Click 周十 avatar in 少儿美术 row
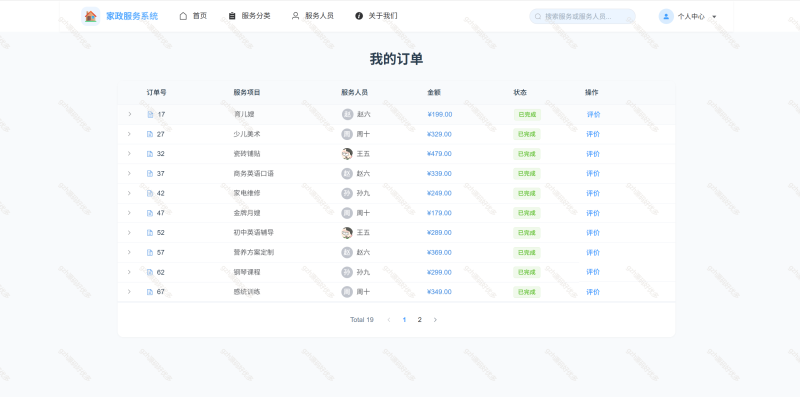This screenshot has height=397, width=800. tap(347, 134)
